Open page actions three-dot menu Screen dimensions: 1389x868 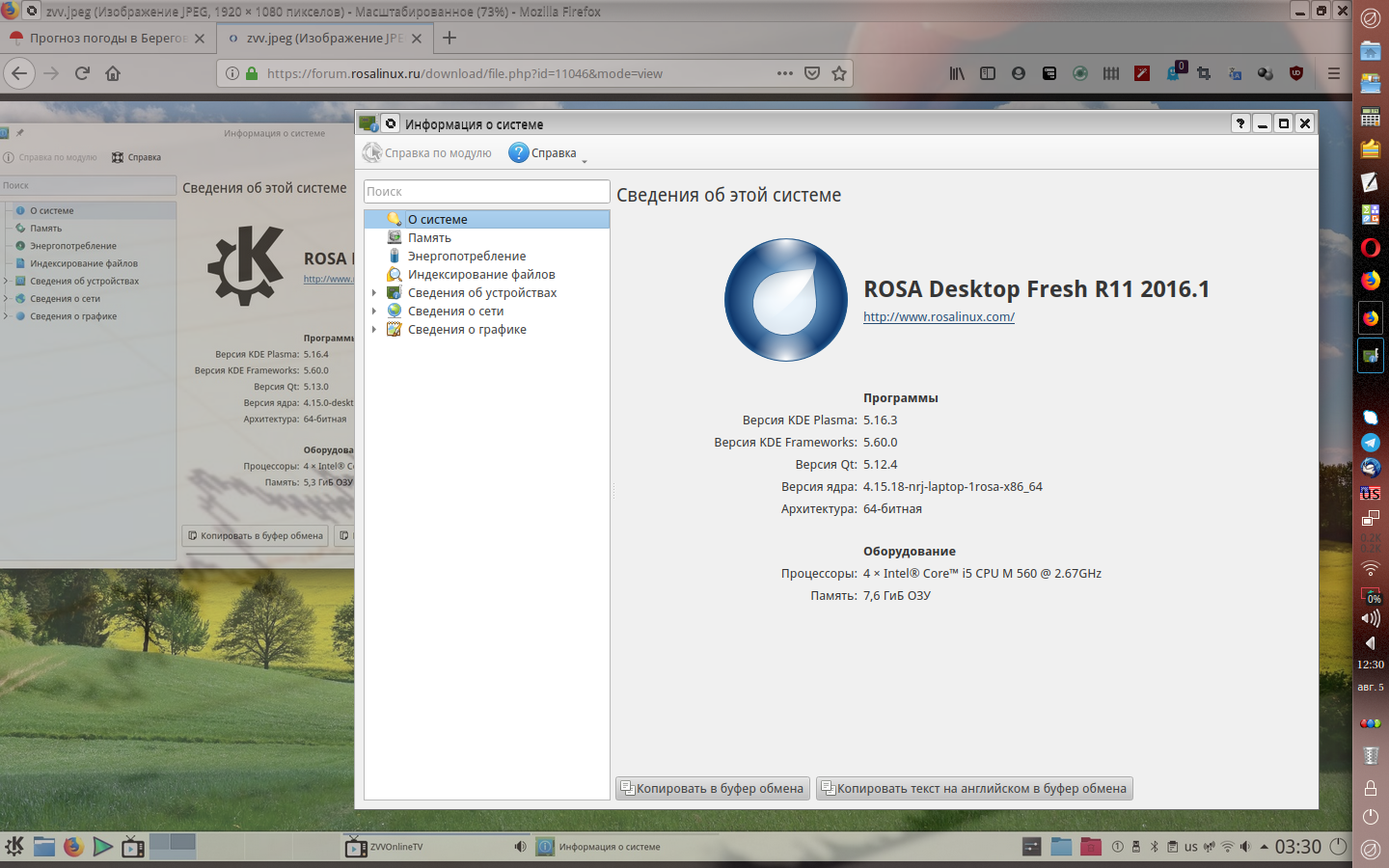click(x=785, y=73)
